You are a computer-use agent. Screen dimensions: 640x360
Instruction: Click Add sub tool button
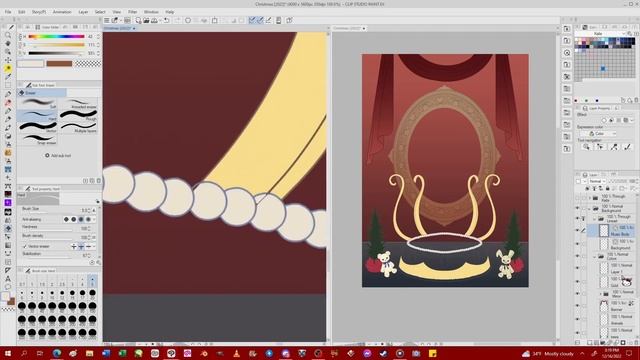click(x=58, y=156)
